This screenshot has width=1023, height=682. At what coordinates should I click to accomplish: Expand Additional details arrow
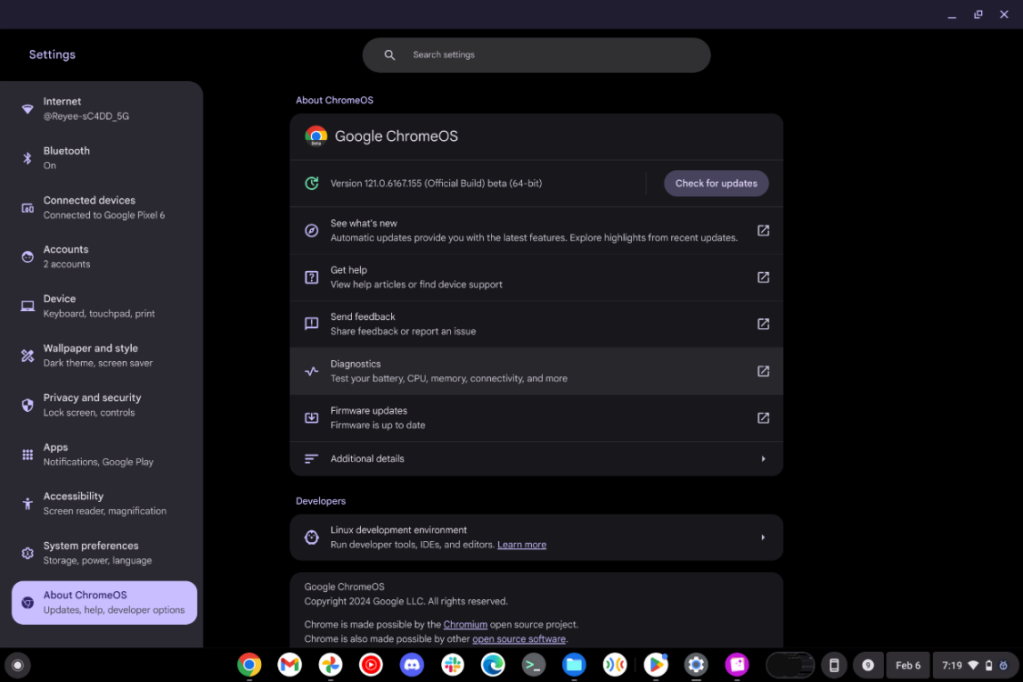(x=763, y=459)
